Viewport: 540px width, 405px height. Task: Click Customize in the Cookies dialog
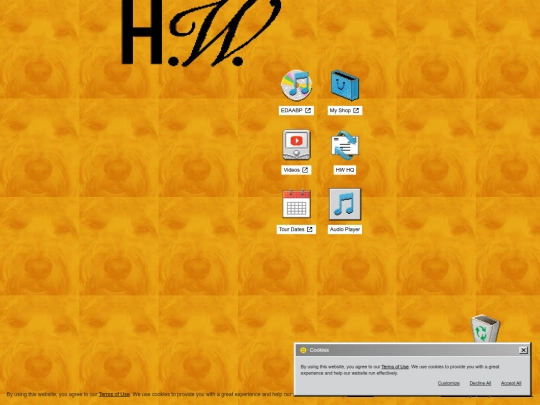click(x=448, y=383)
